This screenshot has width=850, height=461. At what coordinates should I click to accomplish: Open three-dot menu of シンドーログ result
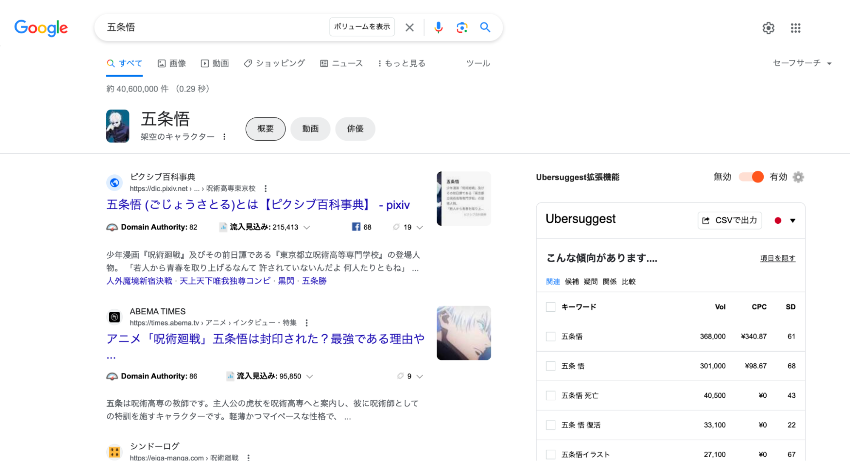point(248,457)
